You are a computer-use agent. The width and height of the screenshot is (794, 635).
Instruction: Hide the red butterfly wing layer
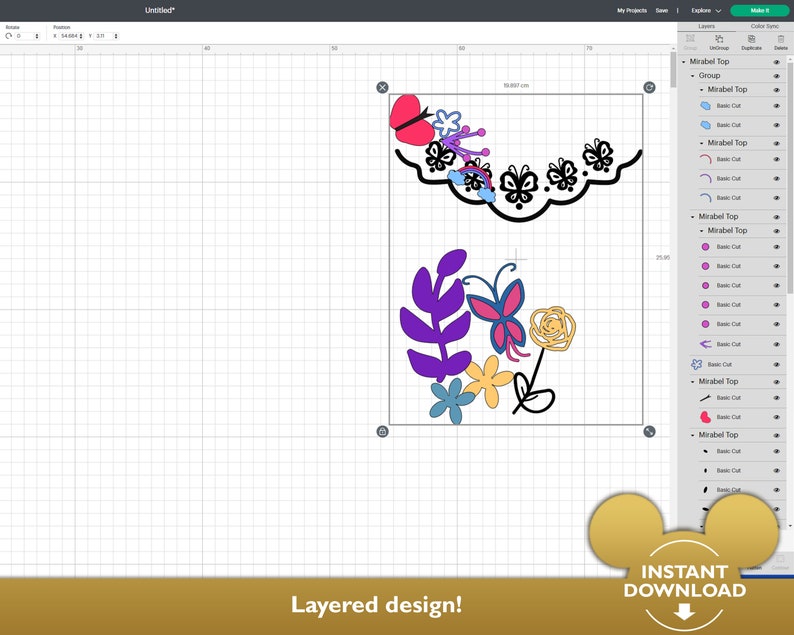click(x=776, y=417)
